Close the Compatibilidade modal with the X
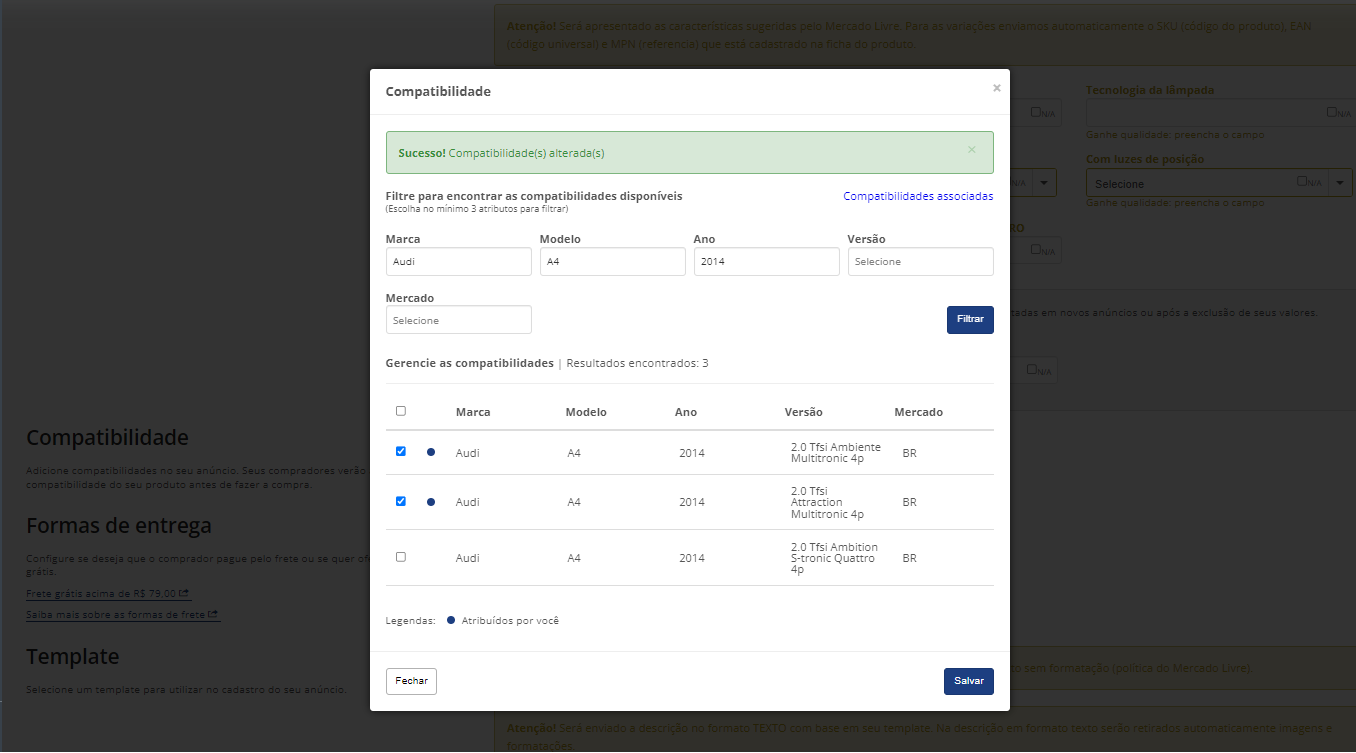Viewport: 1356px width, 753px height. pos(996,88)
